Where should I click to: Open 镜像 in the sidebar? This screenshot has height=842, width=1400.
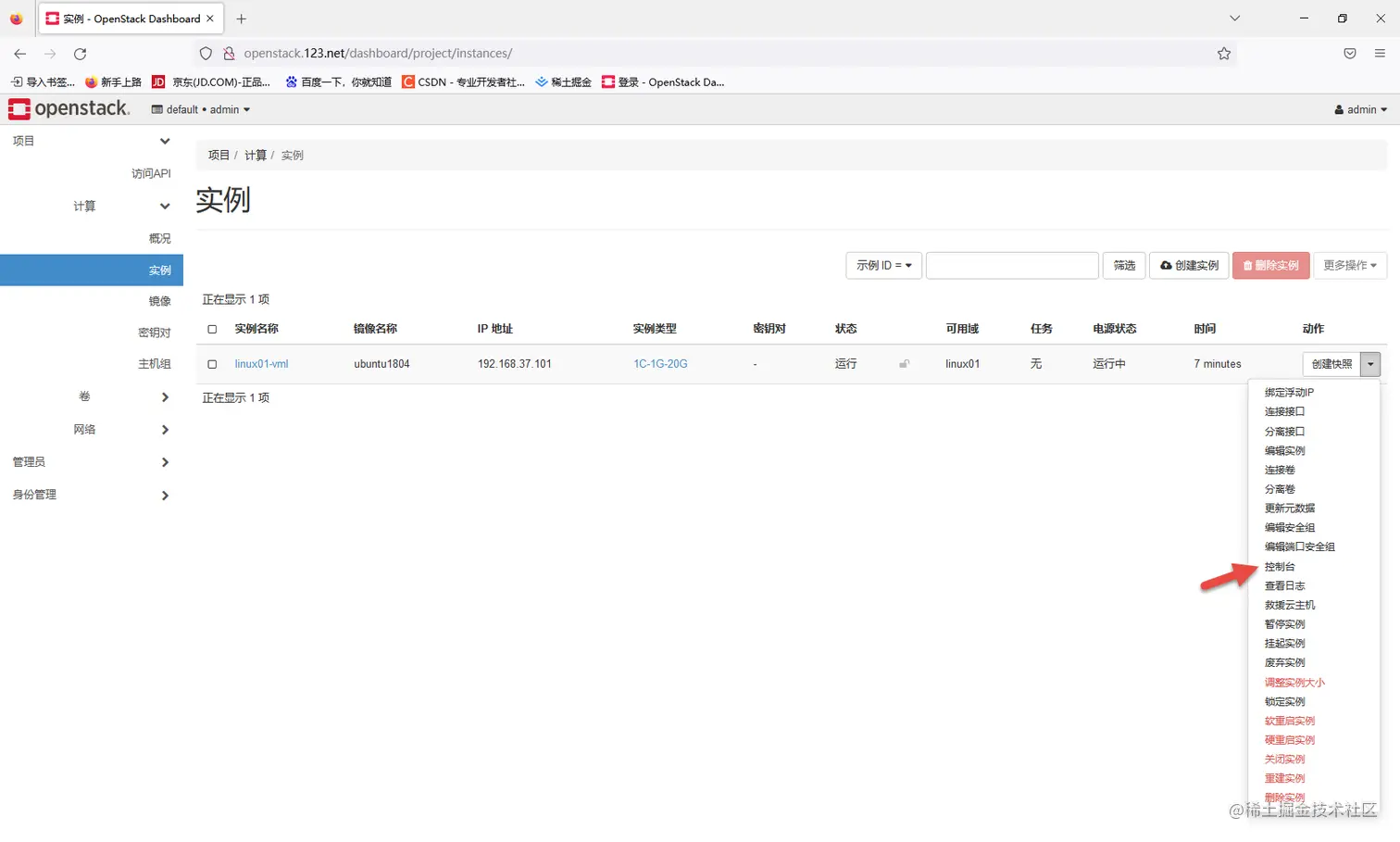(x=160, y=301)
